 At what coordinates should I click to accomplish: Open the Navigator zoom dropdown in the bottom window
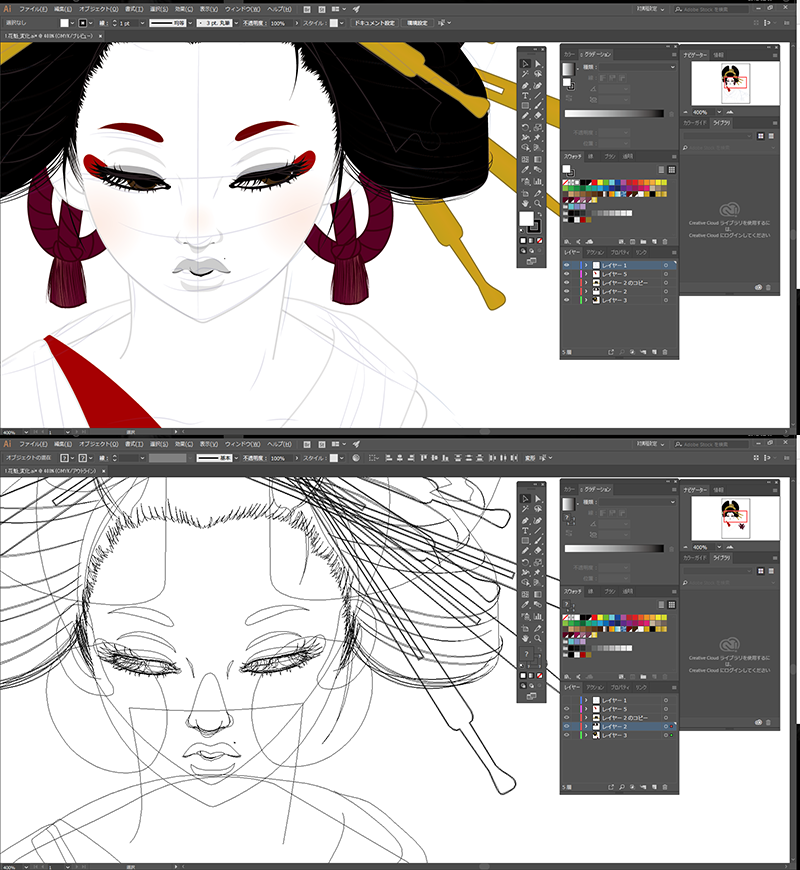(x=719, y=548)
